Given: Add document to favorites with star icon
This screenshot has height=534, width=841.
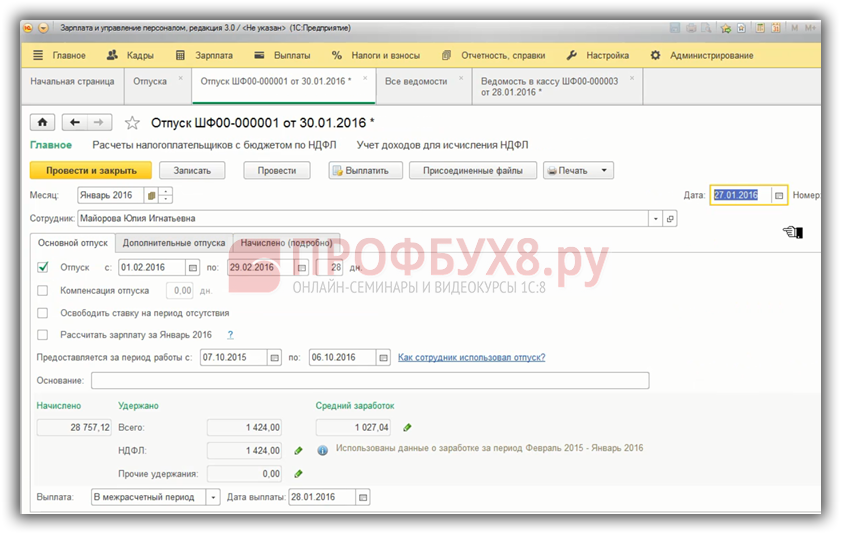Looking at the screenshot, I should 132,123.
